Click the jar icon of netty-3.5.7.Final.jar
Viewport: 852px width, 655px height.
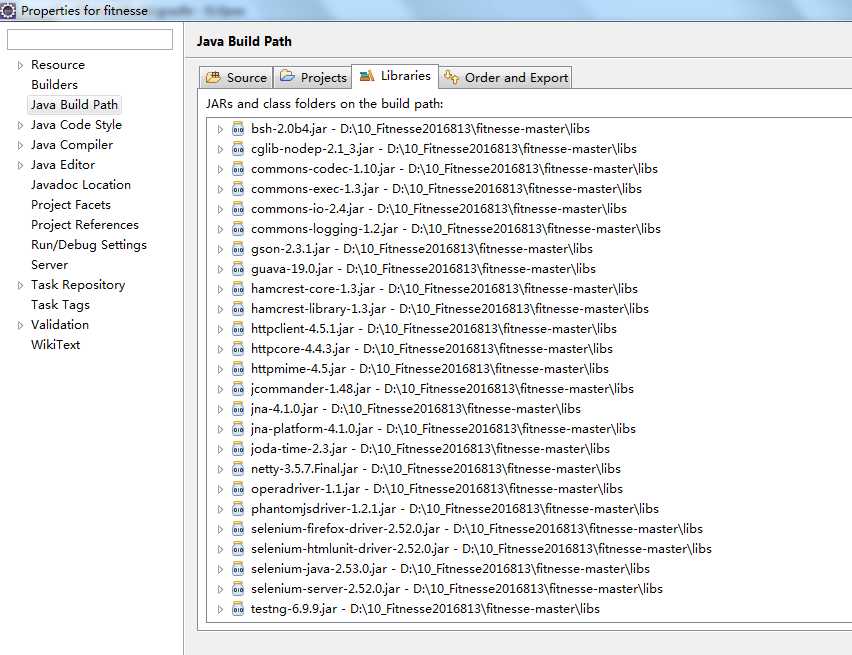pyautogui.click(x=238, y=469)
